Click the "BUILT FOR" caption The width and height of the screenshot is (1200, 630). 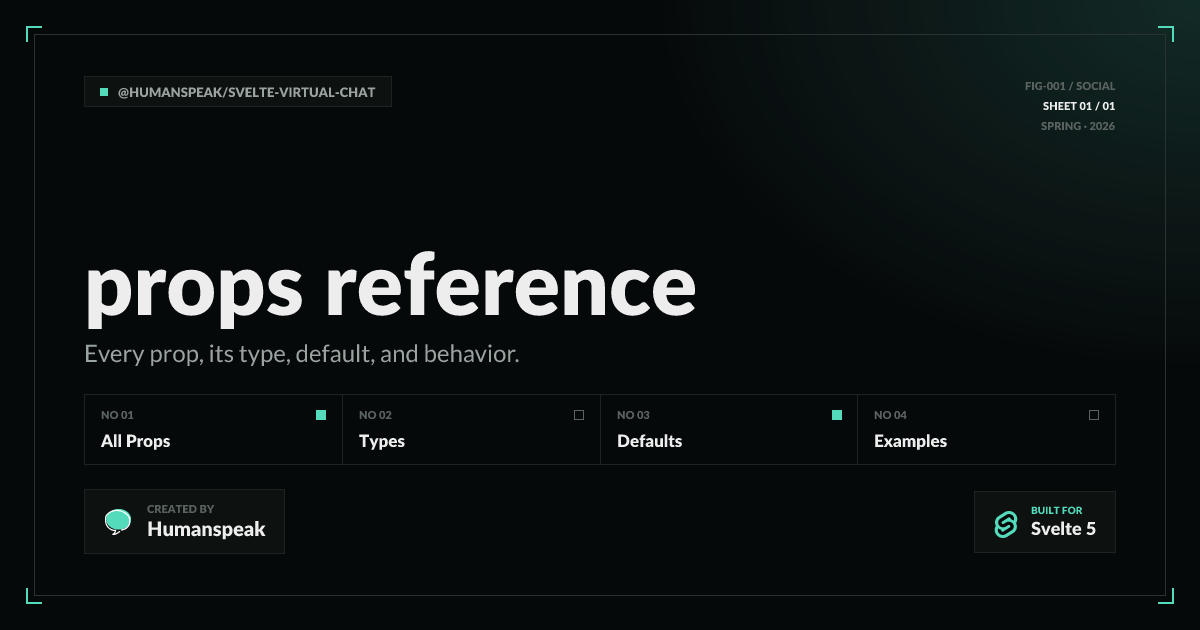[x=1057, y=510]
